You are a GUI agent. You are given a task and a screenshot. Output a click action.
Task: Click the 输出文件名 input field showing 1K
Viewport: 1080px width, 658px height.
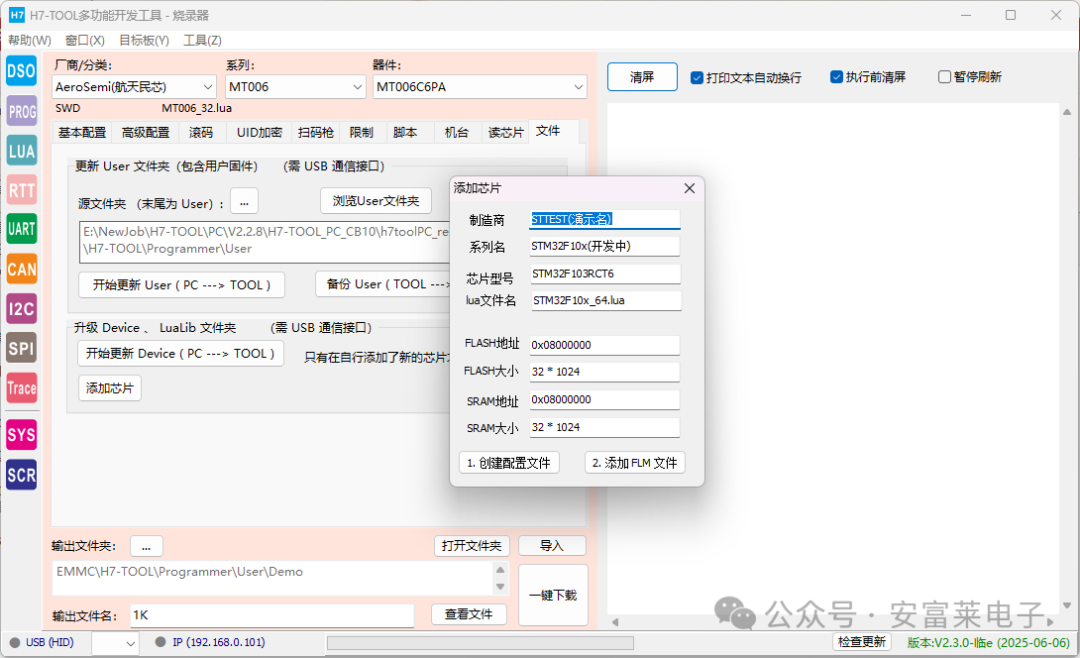coord(270,614)
